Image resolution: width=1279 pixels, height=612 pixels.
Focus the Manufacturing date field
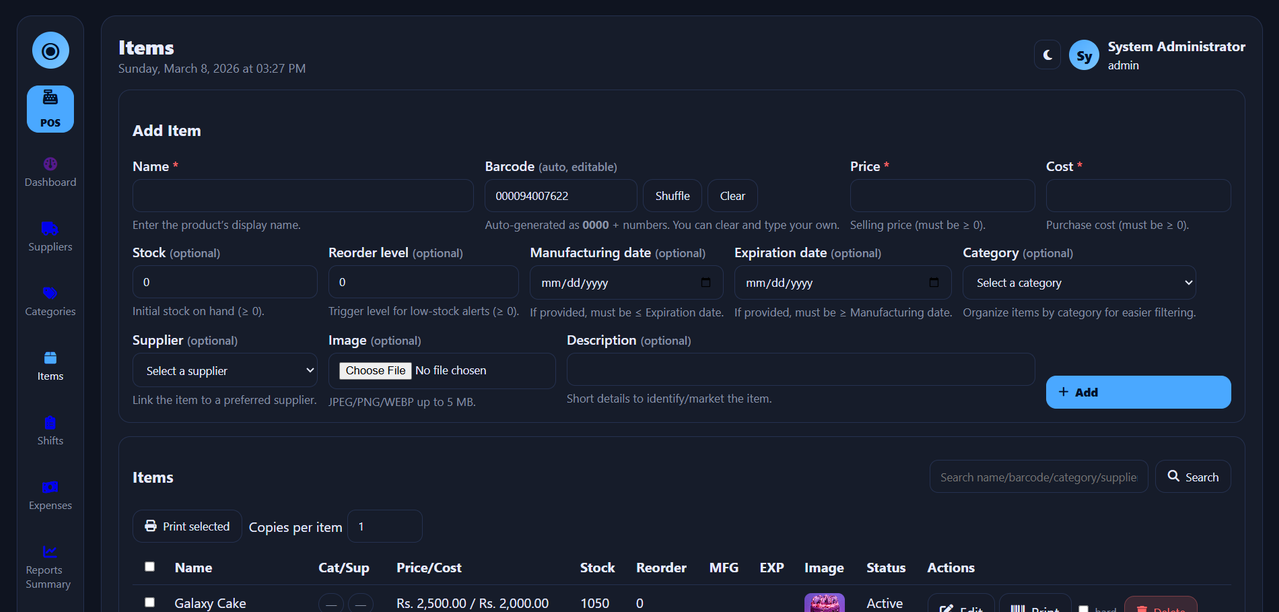pos(627,283)
